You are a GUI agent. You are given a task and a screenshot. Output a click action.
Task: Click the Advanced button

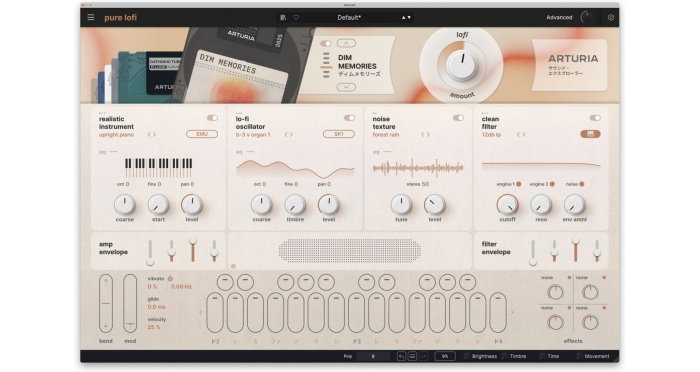tap(559, 17)
